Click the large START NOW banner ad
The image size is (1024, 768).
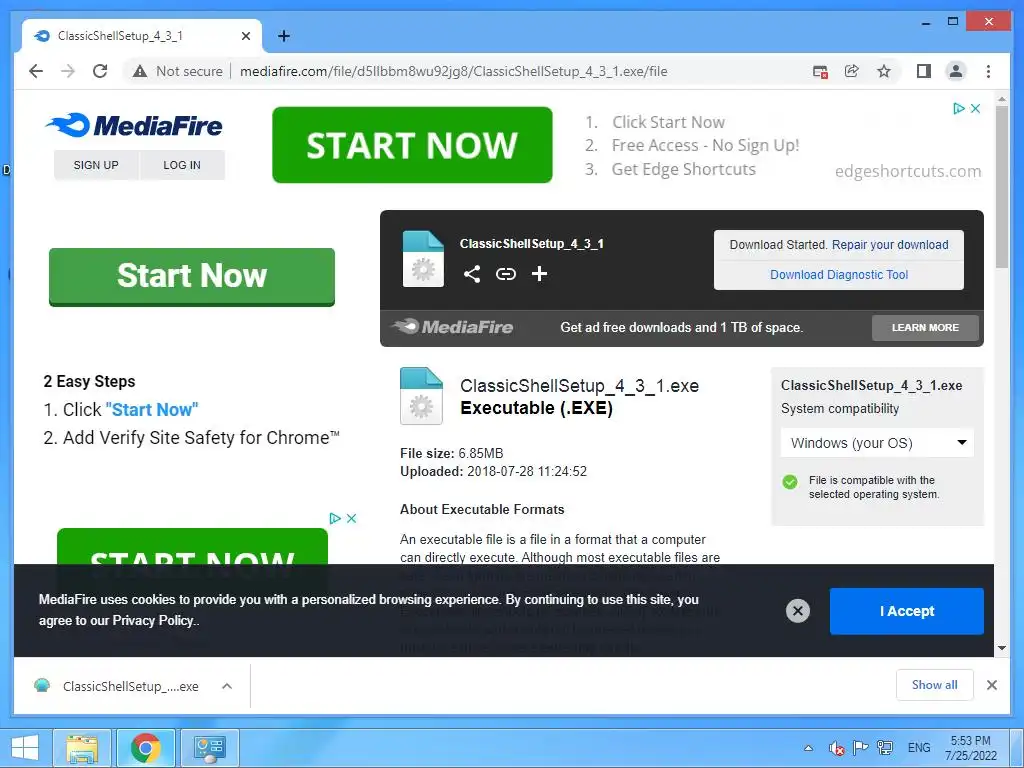click(412, 145)
